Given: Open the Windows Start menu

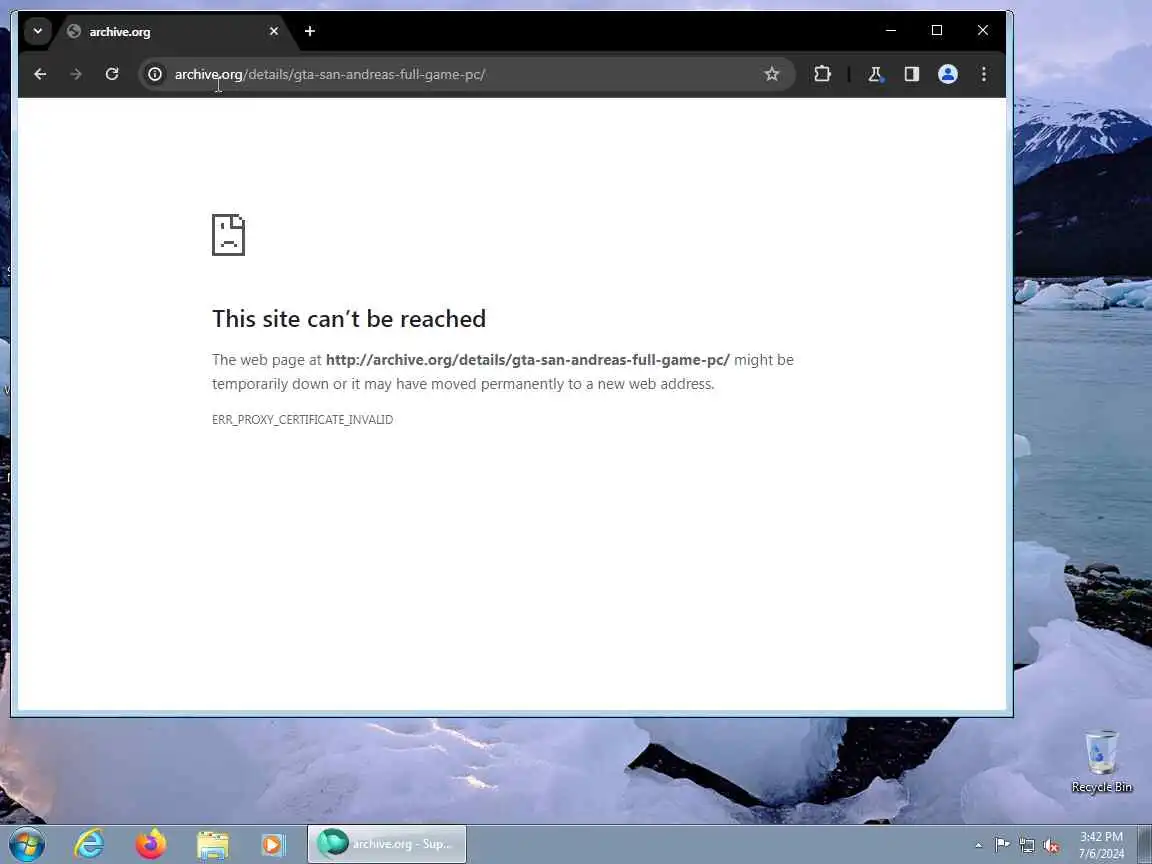Looking at the screenshot, I should point(26,844).
